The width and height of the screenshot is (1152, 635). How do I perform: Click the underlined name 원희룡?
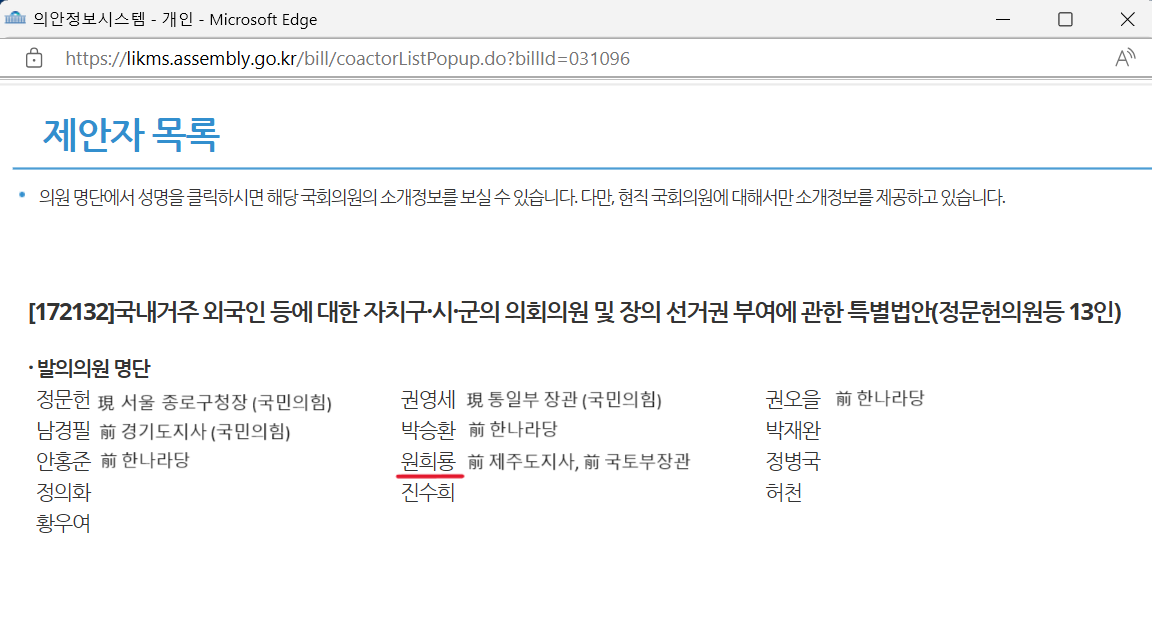click(428, 462)
